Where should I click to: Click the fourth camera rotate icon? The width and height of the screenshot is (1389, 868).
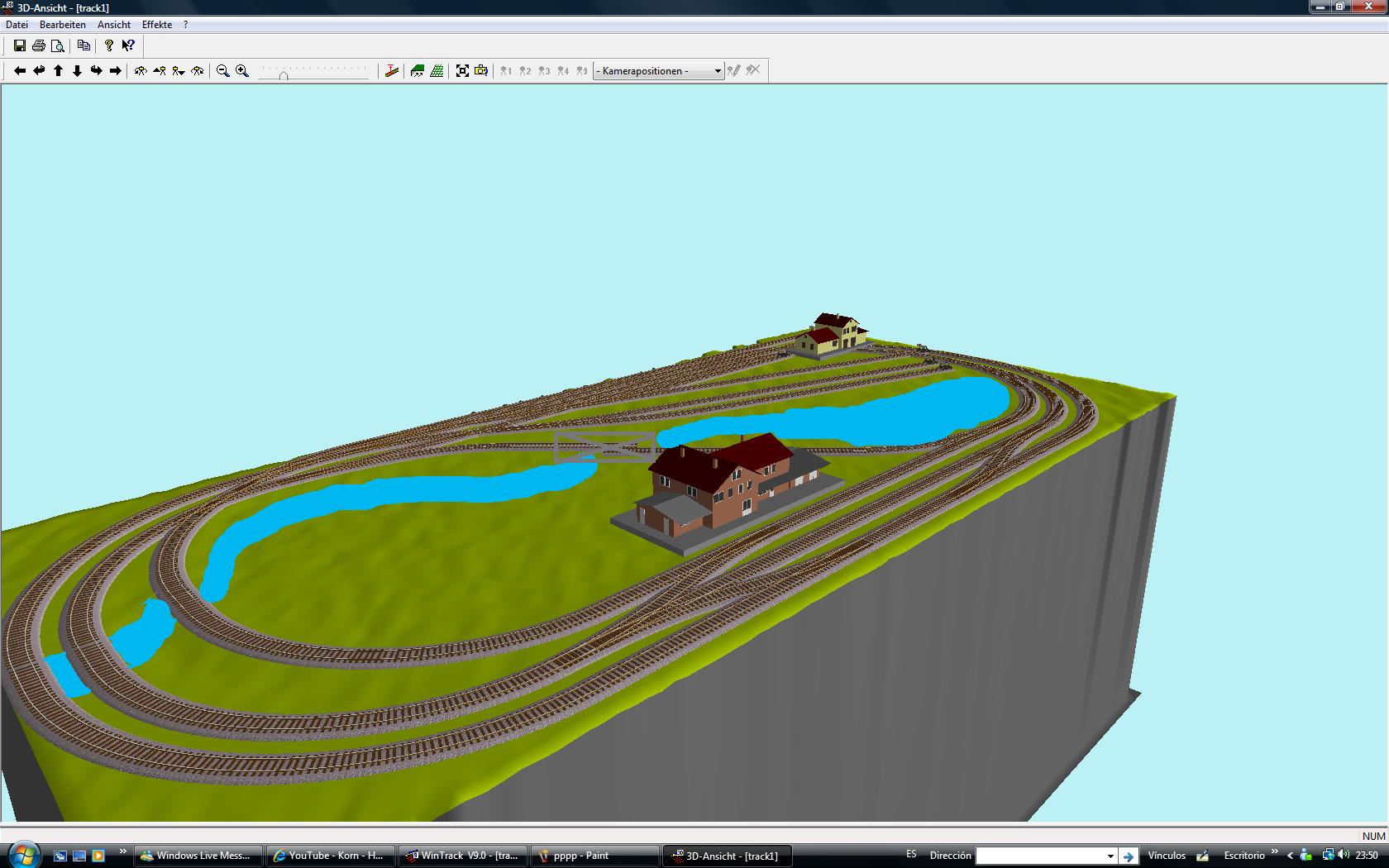click(x=197, y=71)
